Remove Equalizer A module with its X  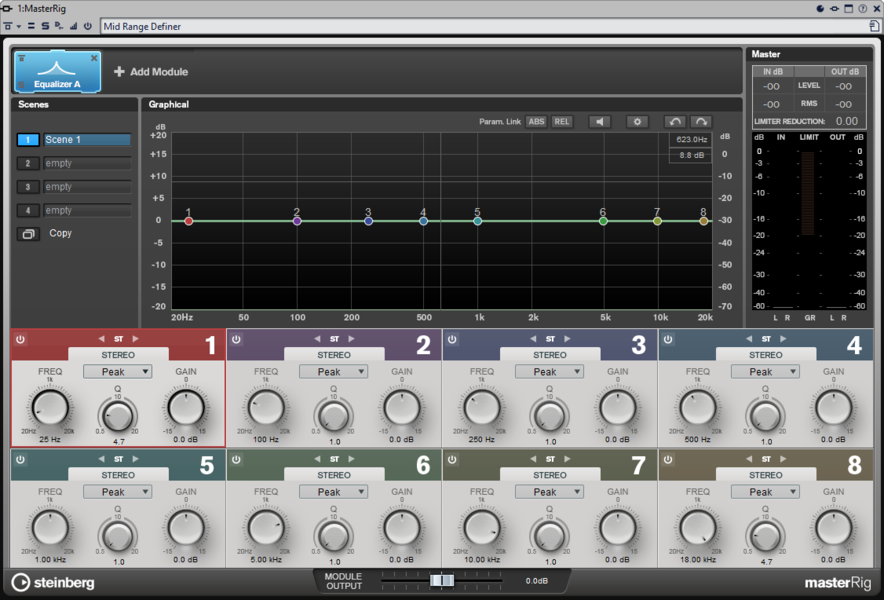(94, 58)
